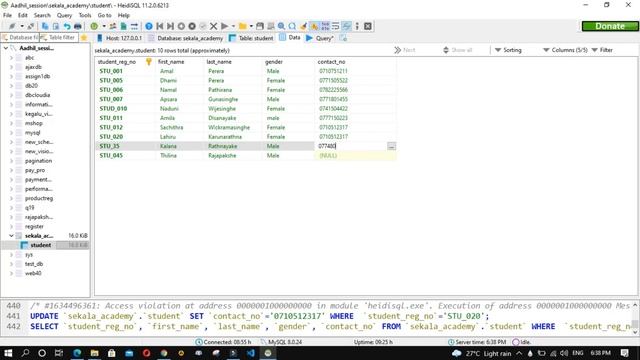This screenshot has width=640, height=360.
Task: Click the Next rows button
Action: pyautogui.click(x=404, y=50)
